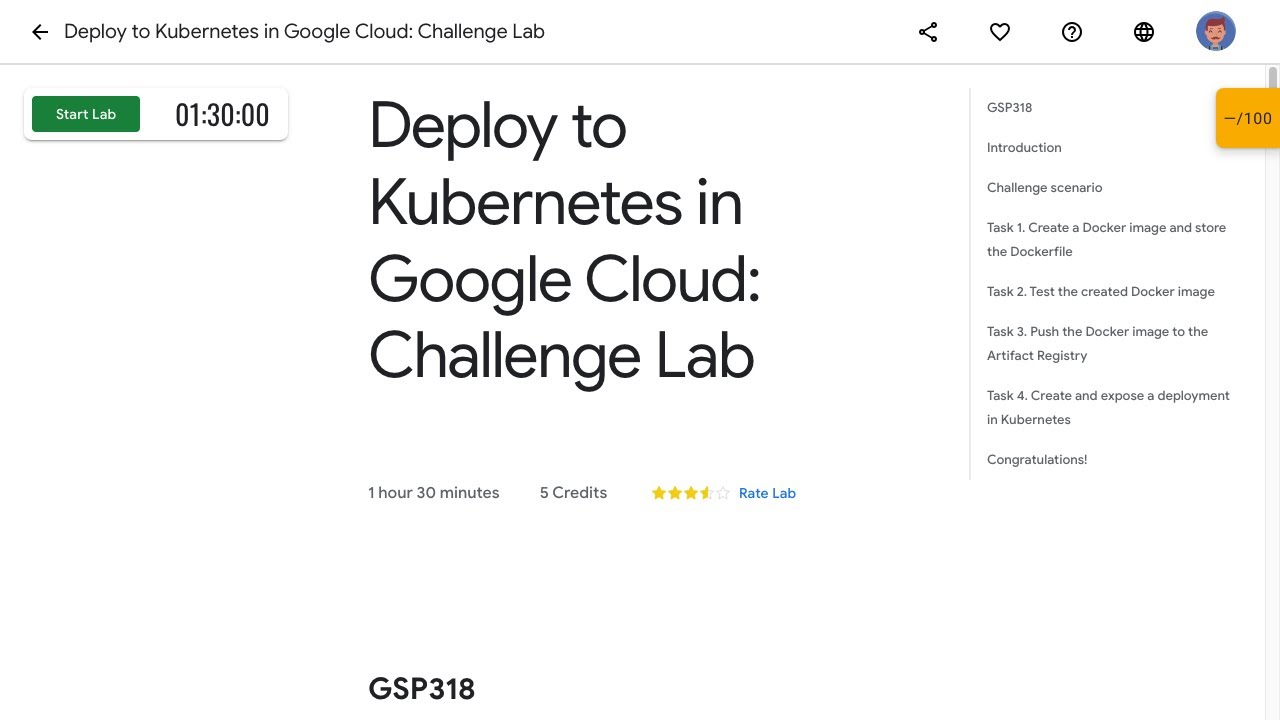
Task: Open Task 1 Create a Docker image
Action: (1106, 239)
